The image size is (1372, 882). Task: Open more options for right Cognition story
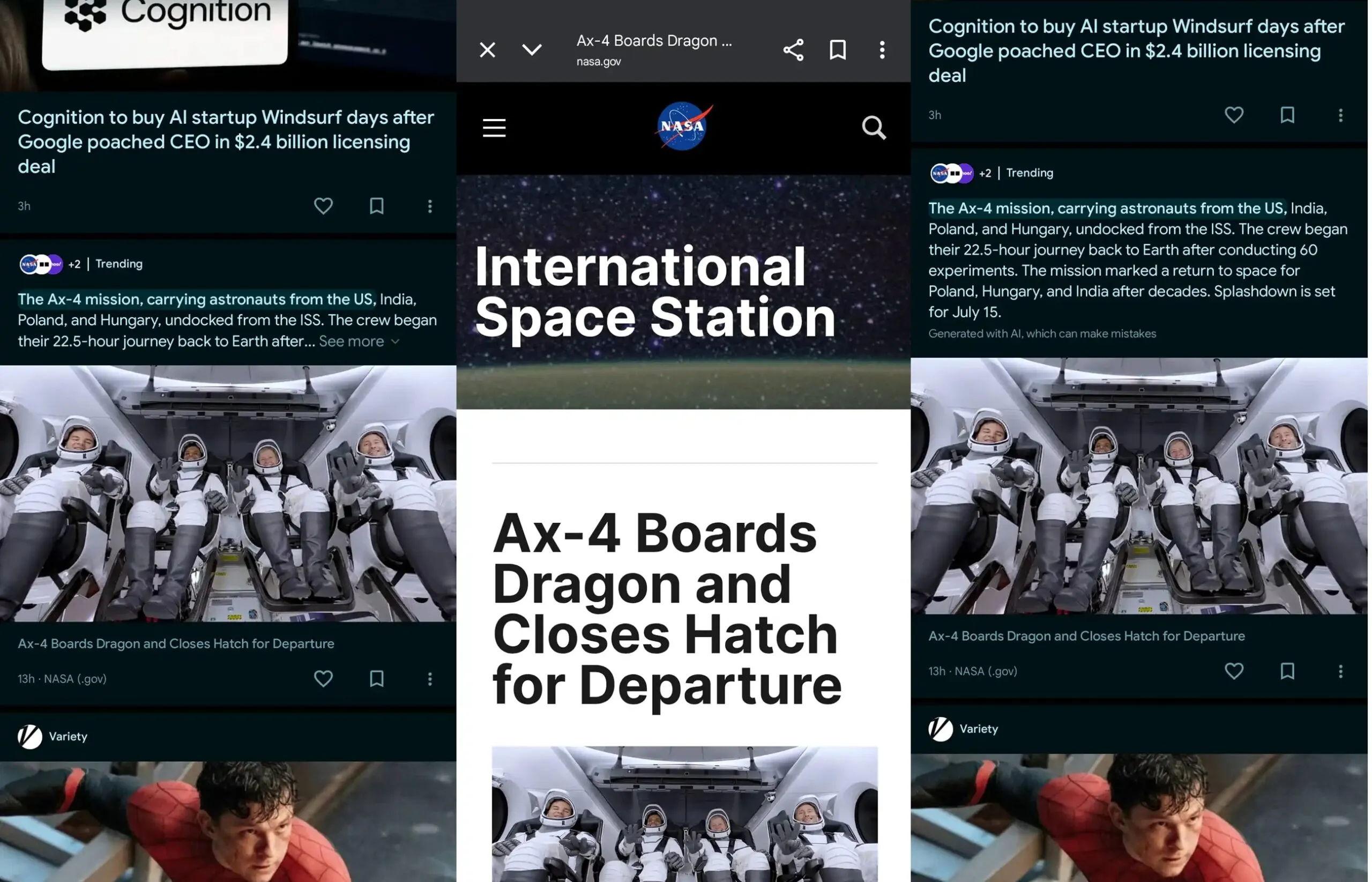click(1340, 115)
